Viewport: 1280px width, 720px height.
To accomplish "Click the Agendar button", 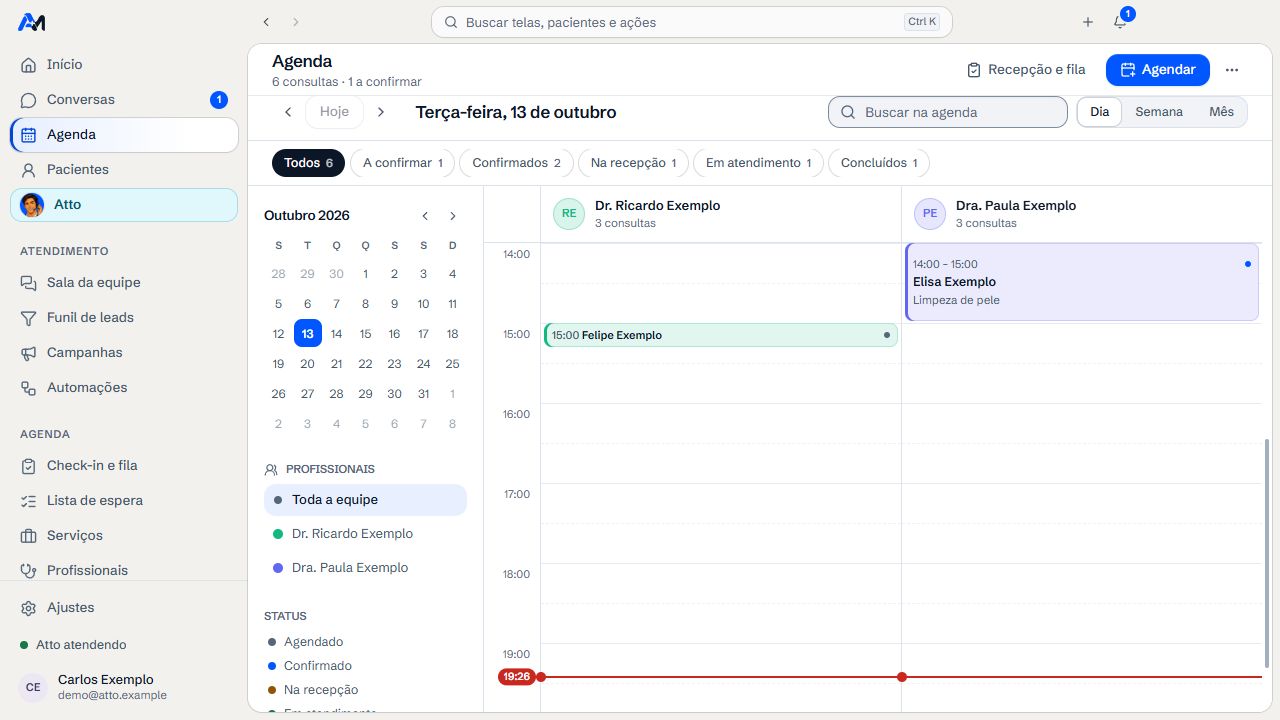I will click(x=1158, y=70).
